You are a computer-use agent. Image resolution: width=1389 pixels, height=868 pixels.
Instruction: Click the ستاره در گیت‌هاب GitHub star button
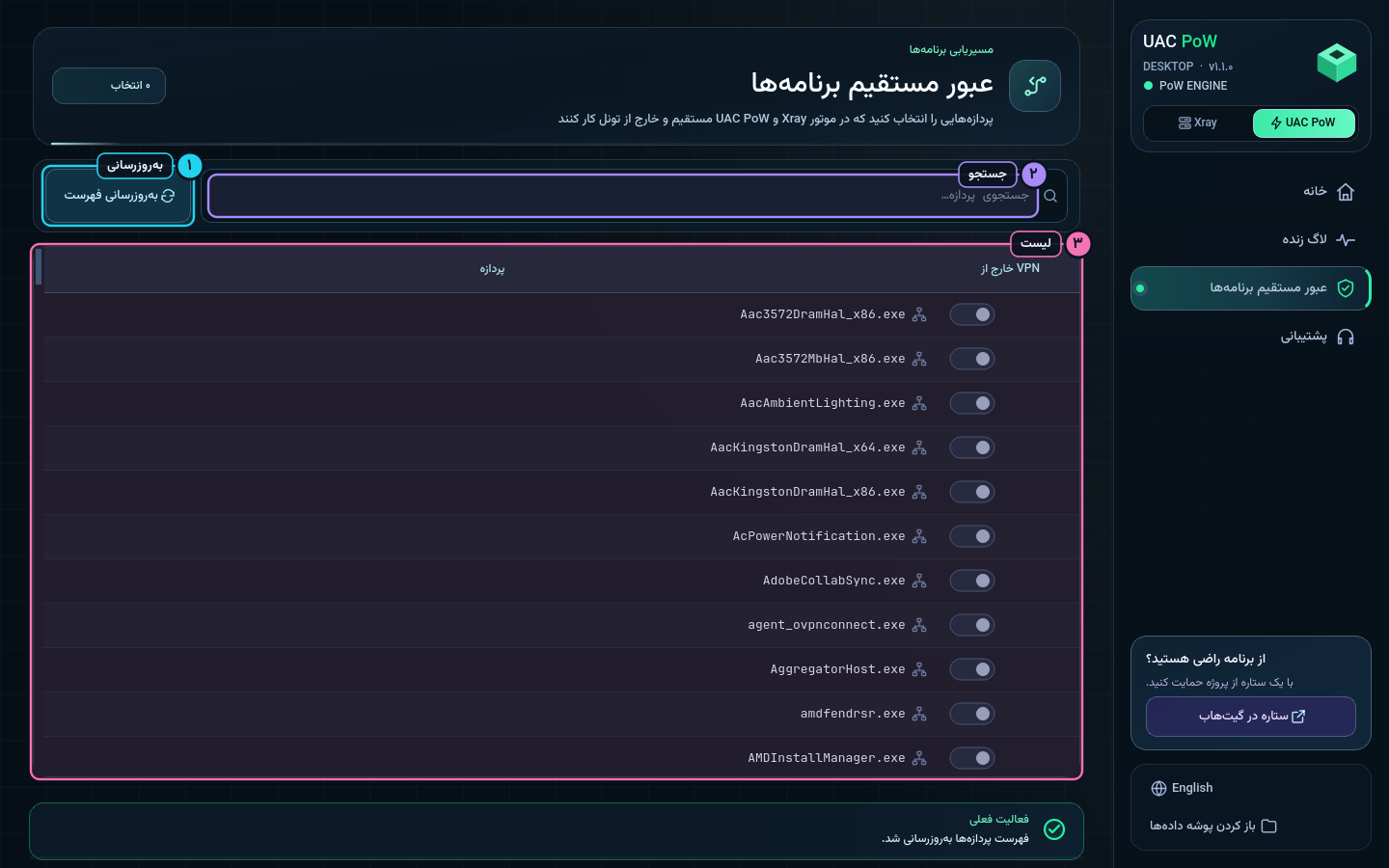click(1251, 717)
